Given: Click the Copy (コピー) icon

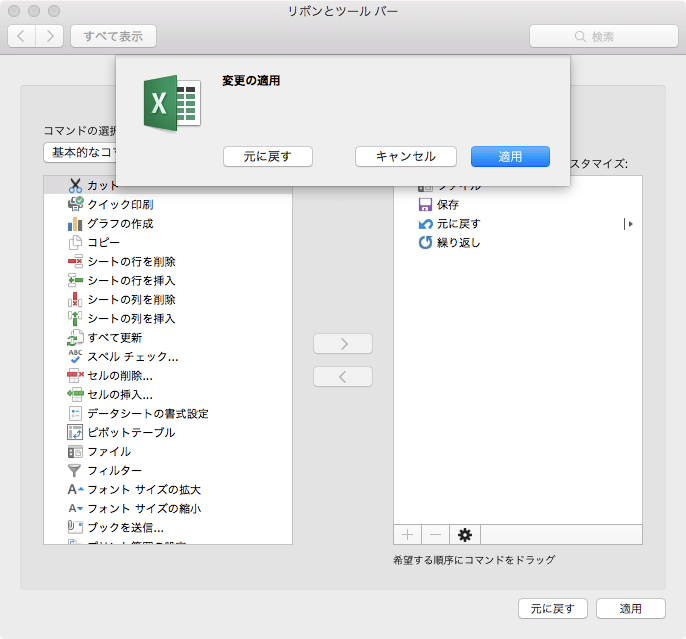Looking at the screenshot, I should pyautogui.click(x=75, y=242).
